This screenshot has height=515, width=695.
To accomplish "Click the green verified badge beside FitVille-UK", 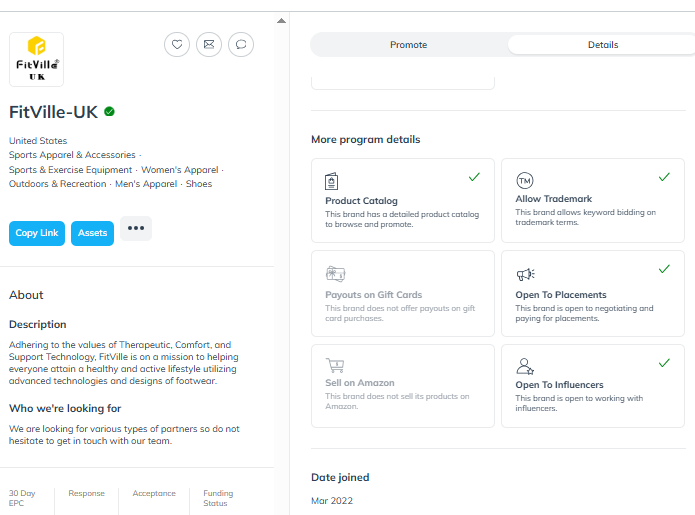I will coord(109,112).
